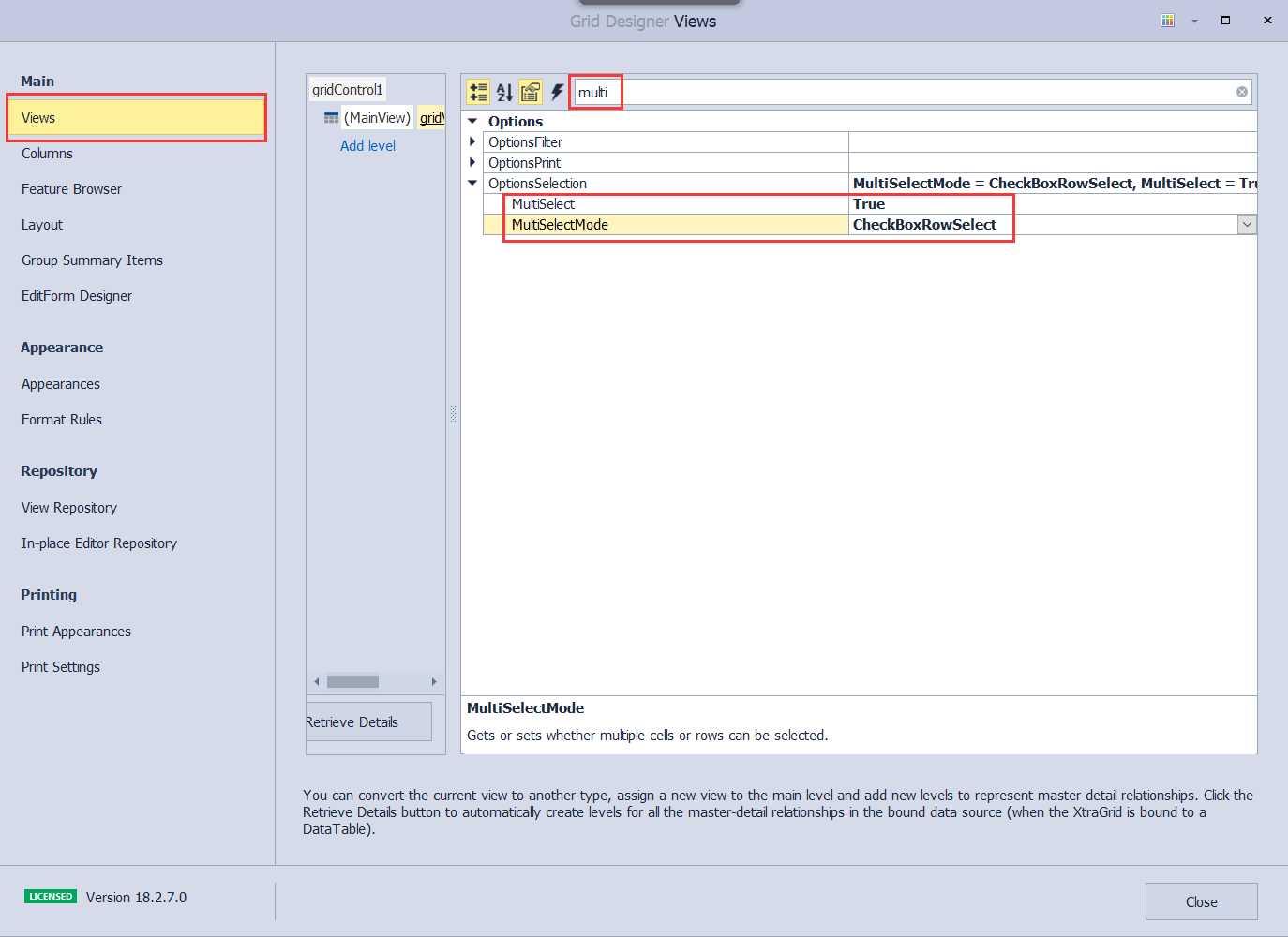
Task: Click the panel splitter grip
Action: (x=453, y=413)
